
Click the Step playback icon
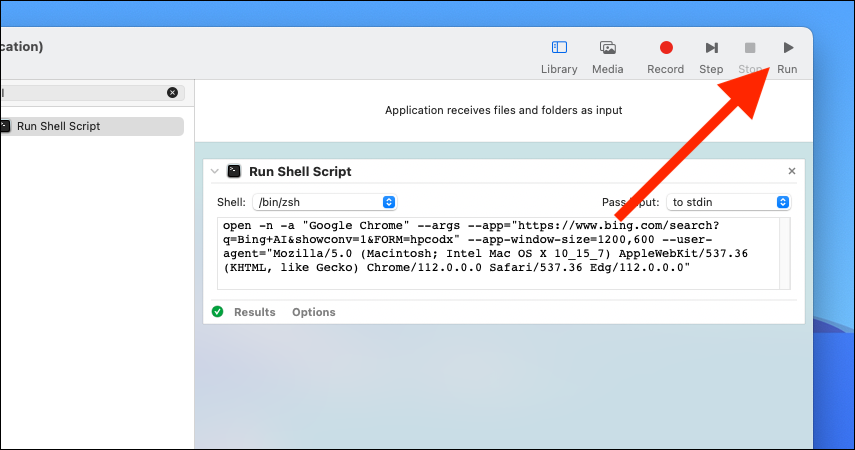711,48
